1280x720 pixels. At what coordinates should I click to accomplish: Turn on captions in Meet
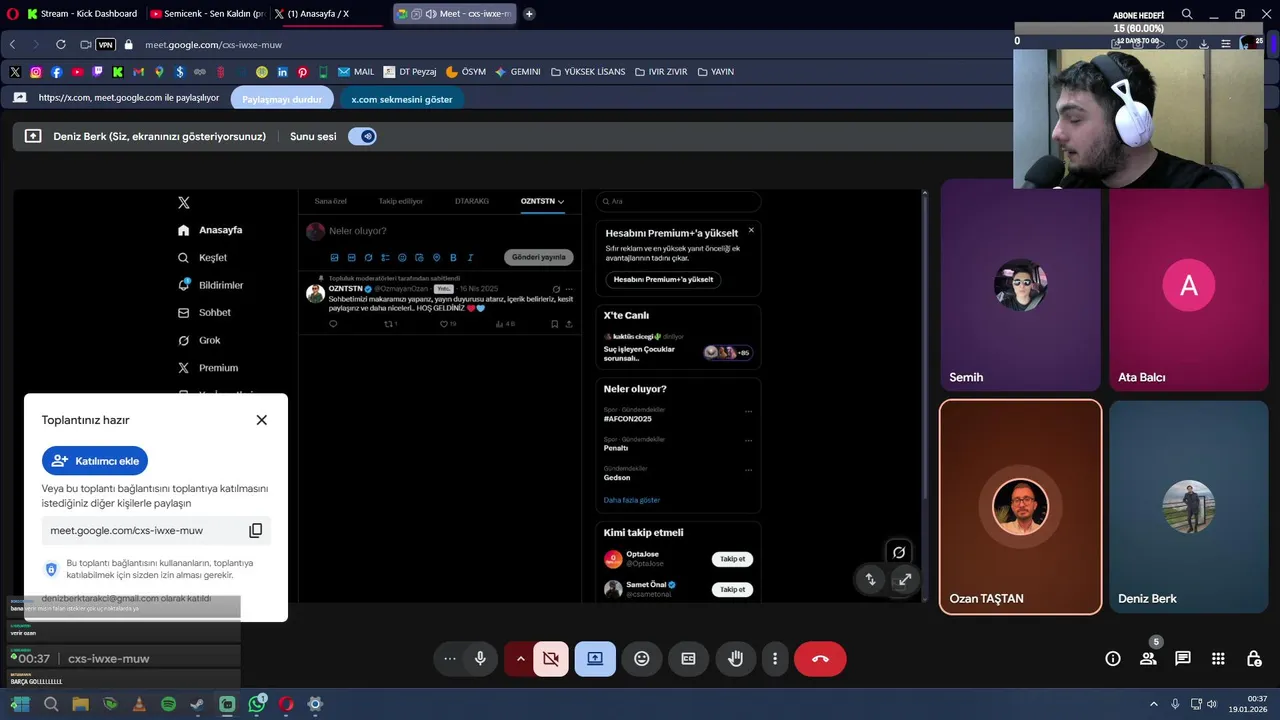click(688, 659)
